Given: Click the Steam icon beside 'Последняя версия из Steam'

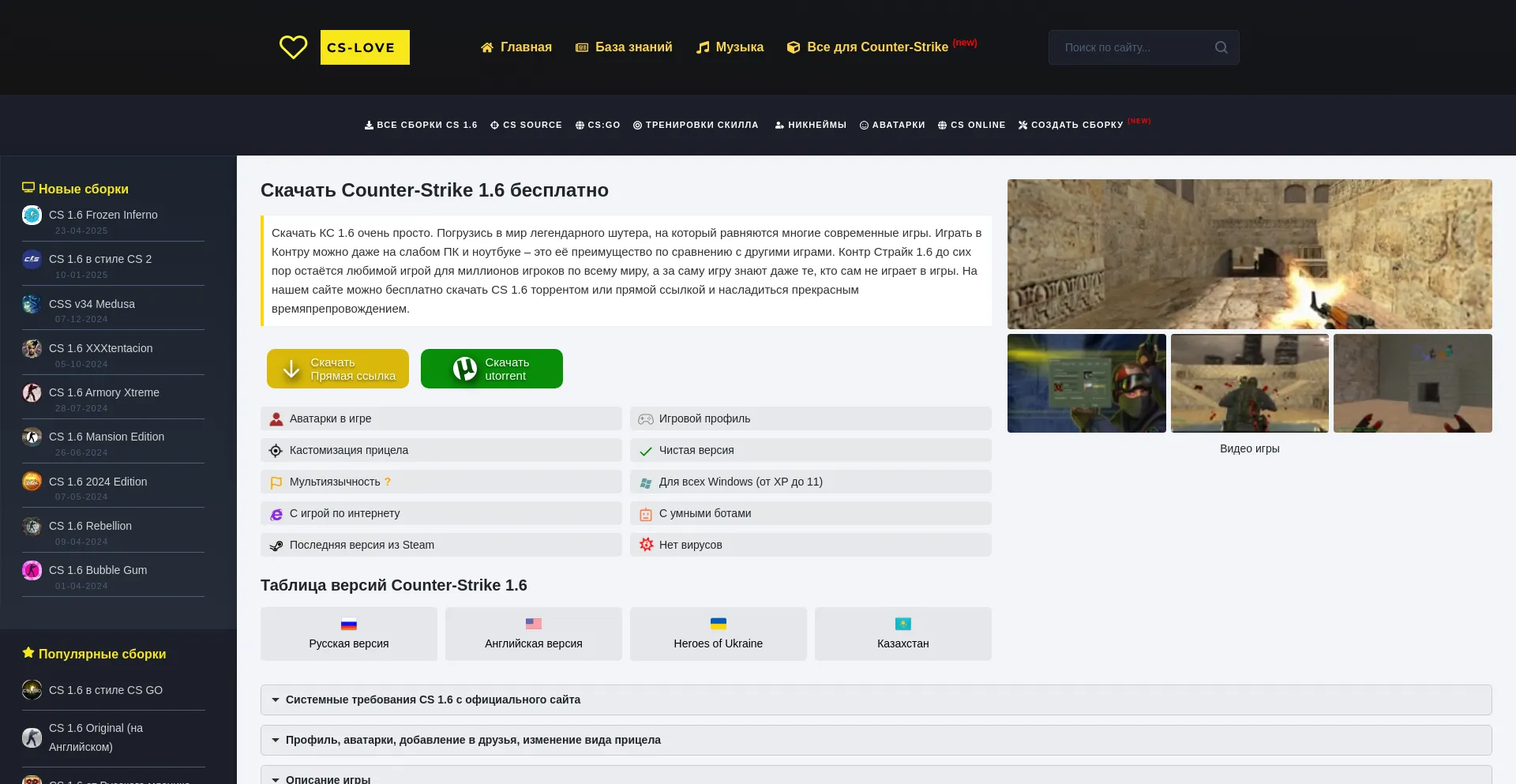Looking at the screenshot, I should point(276,545).
